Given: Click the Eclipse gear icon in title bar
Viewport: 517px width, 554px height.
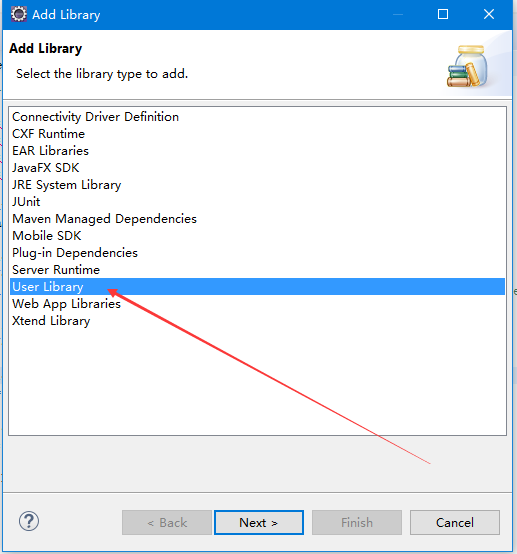Looking at the screenshot, I should 18,14.
